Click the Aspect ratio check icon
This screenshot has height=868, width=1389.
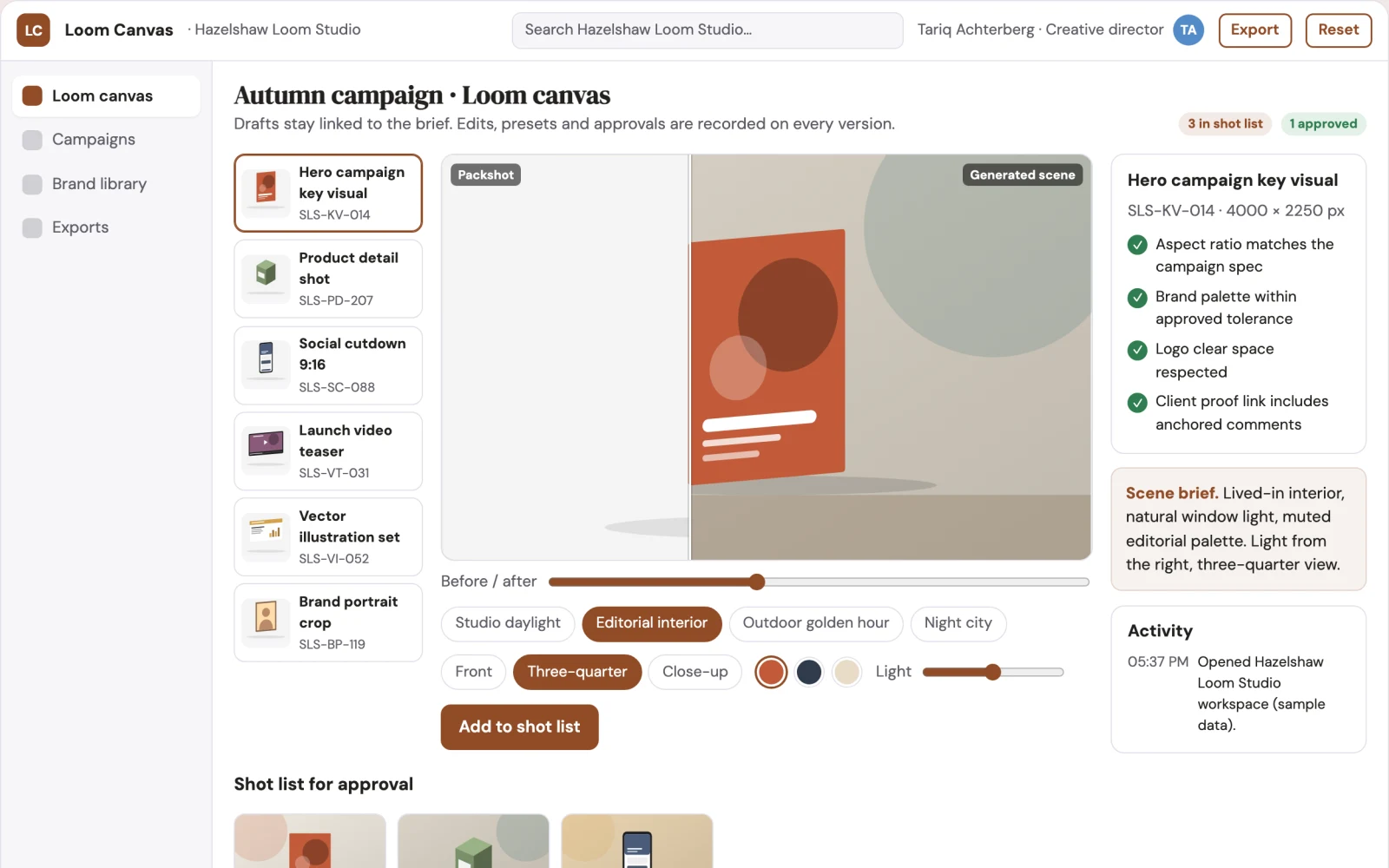[1137, 245]
